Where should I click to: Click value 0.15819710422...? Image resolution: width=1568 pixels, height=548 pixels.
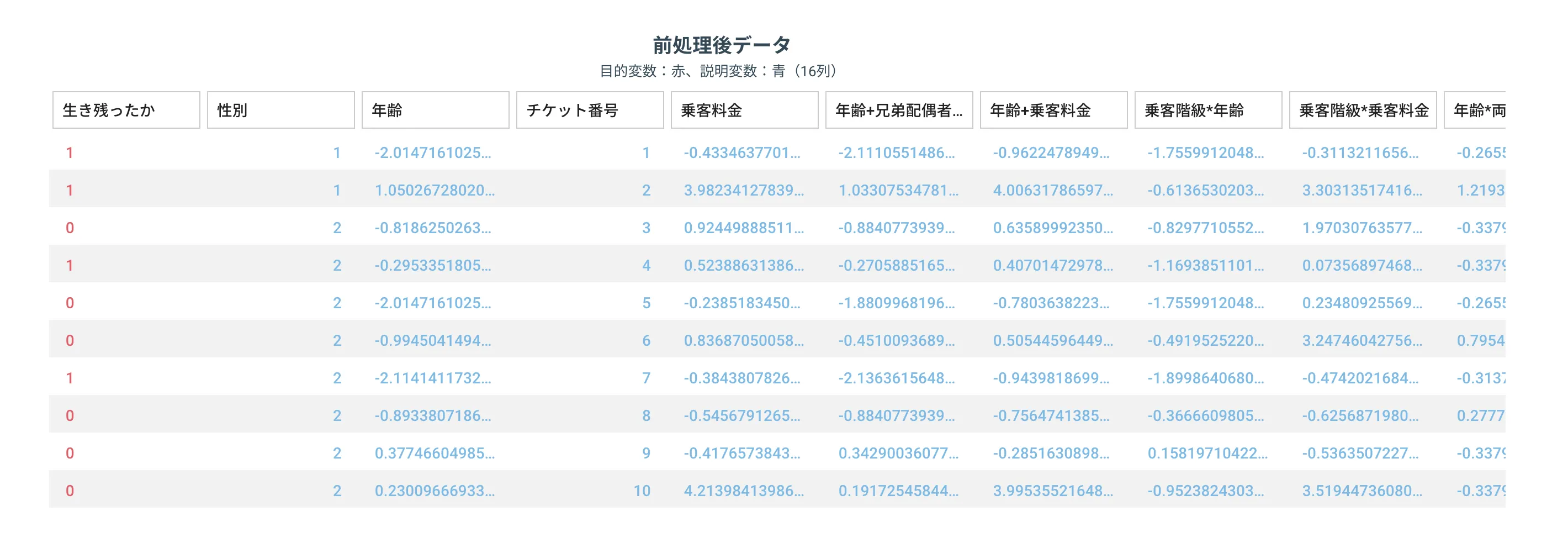pos(1207,453)
